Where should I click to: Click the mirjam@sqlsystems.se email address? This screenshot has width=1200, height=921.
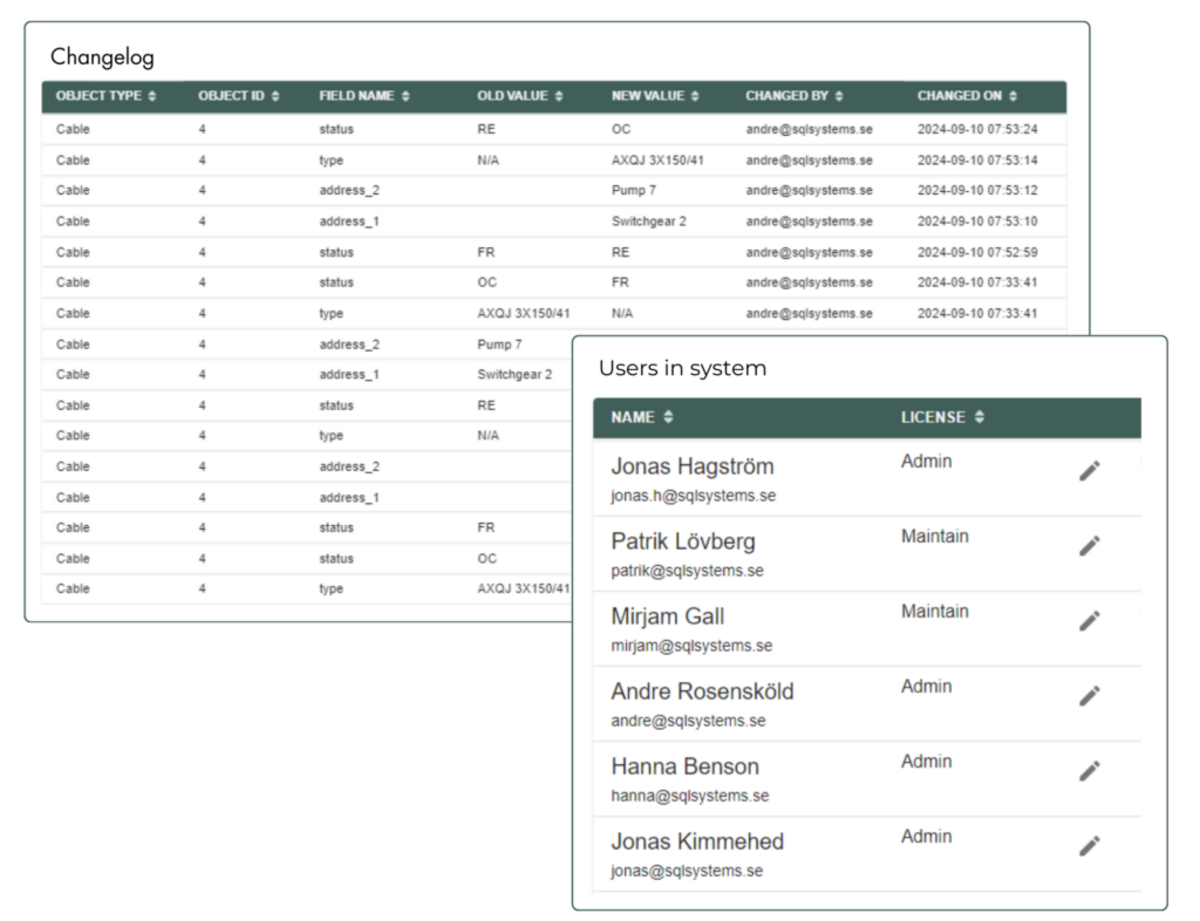(x=691, y=646)
